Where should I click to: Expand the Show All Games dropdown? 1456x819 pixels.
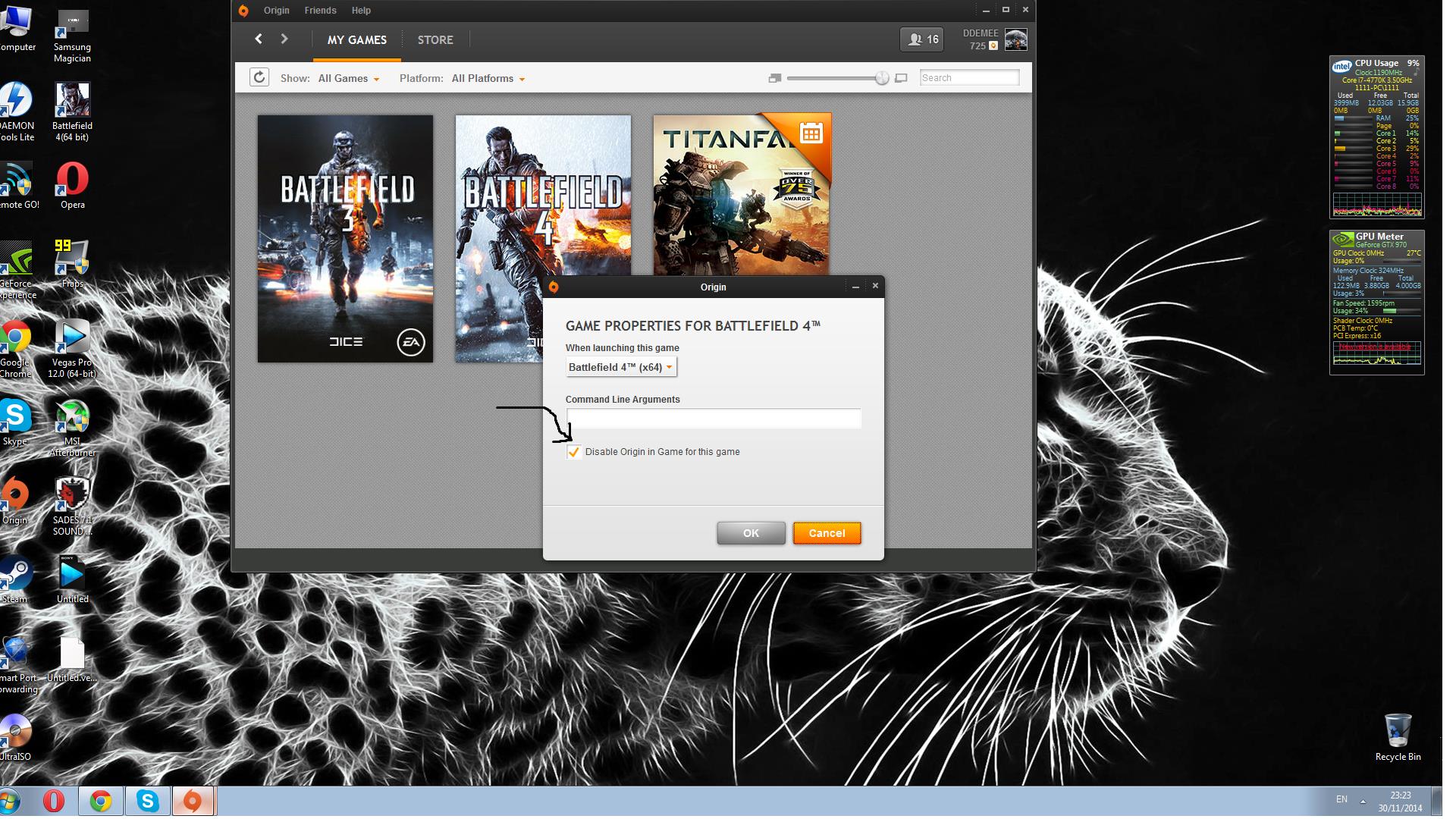(x=349, y=78)
